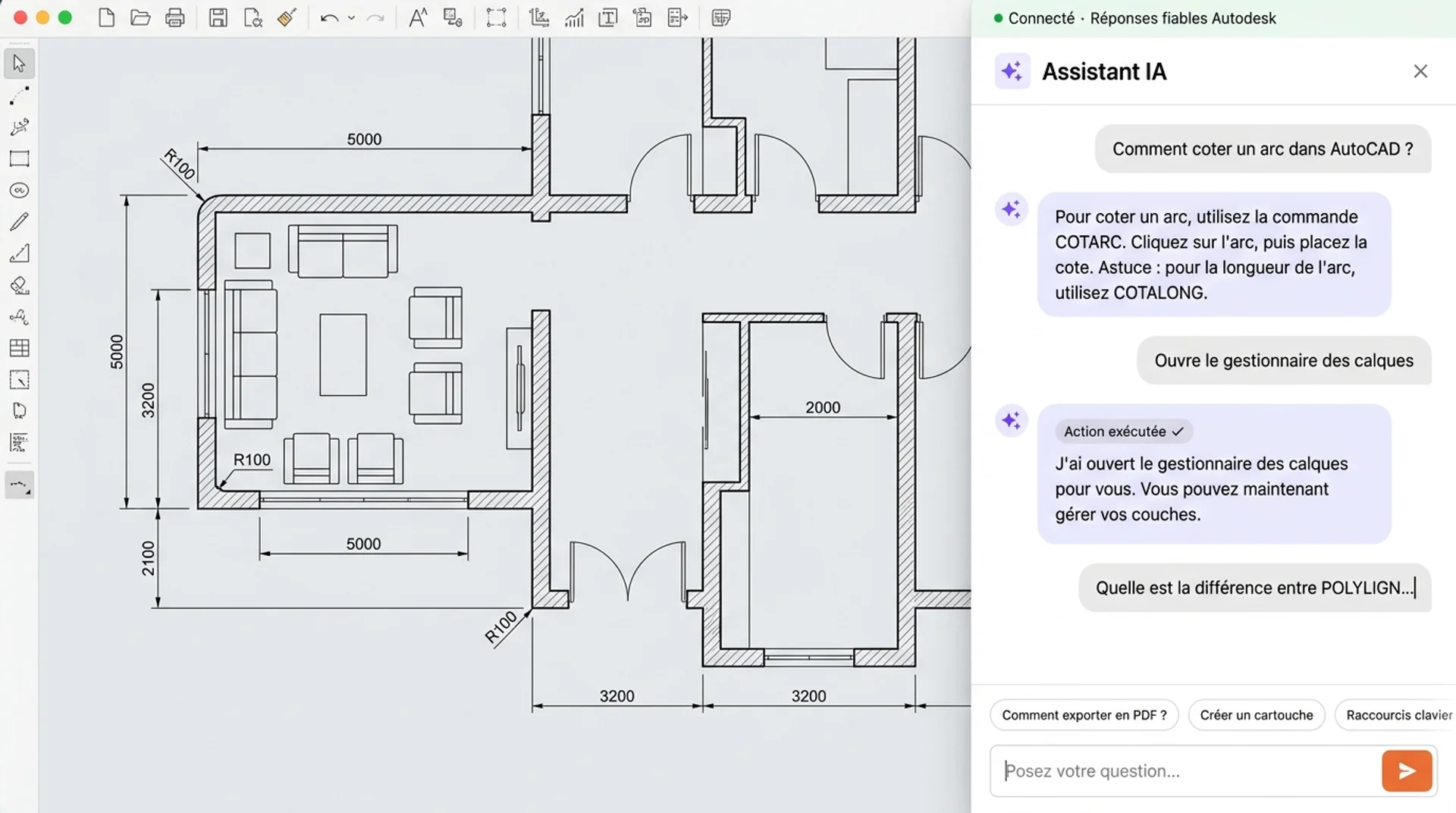Screen dimensions: 1456x813
Task: Open the print preview page icon
Action: tap(253, 17)
